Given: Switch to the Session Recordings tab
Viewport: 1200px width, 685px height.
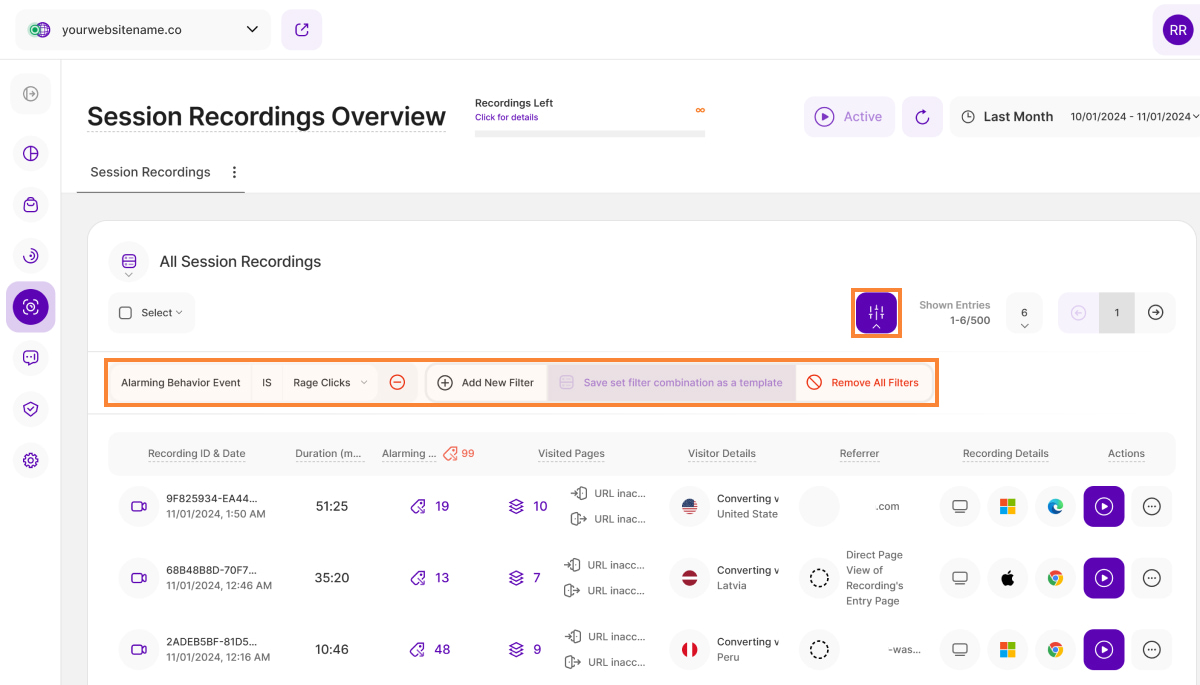Looking at the screenshot, I should click(150, 172).
